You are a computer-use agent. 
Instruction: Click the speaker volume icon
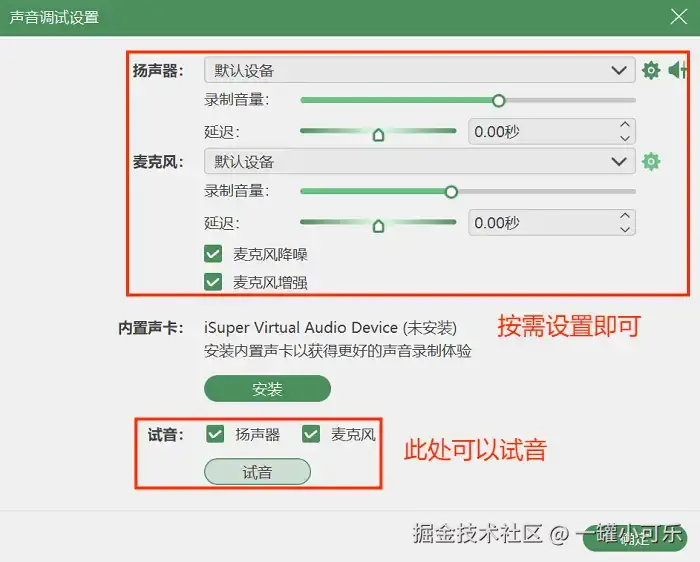point(677,70)
